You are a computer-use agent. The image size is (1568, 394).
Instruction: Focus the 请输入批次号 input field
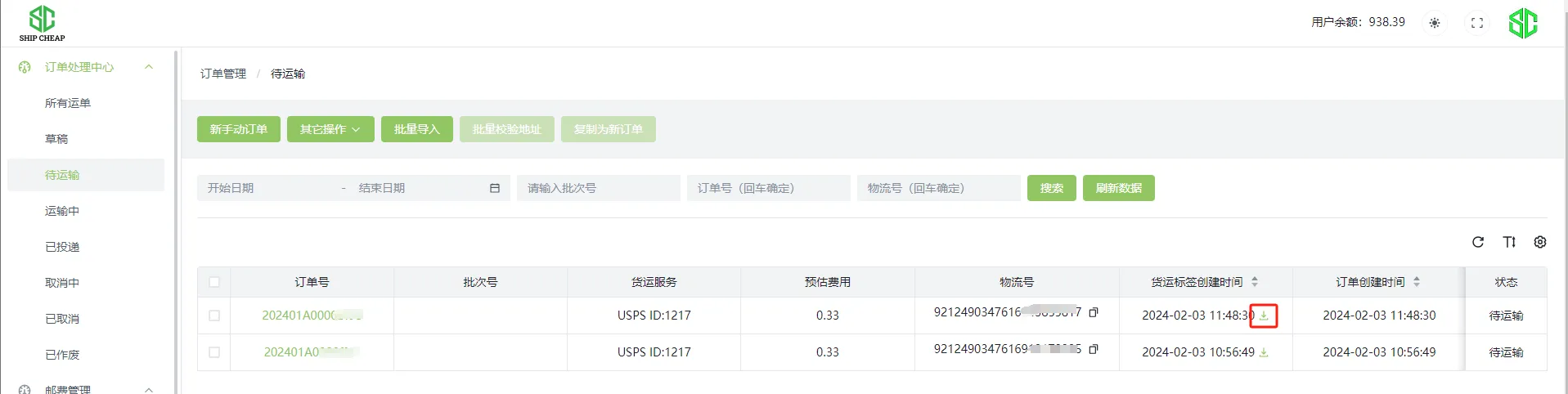pos(598,188)
